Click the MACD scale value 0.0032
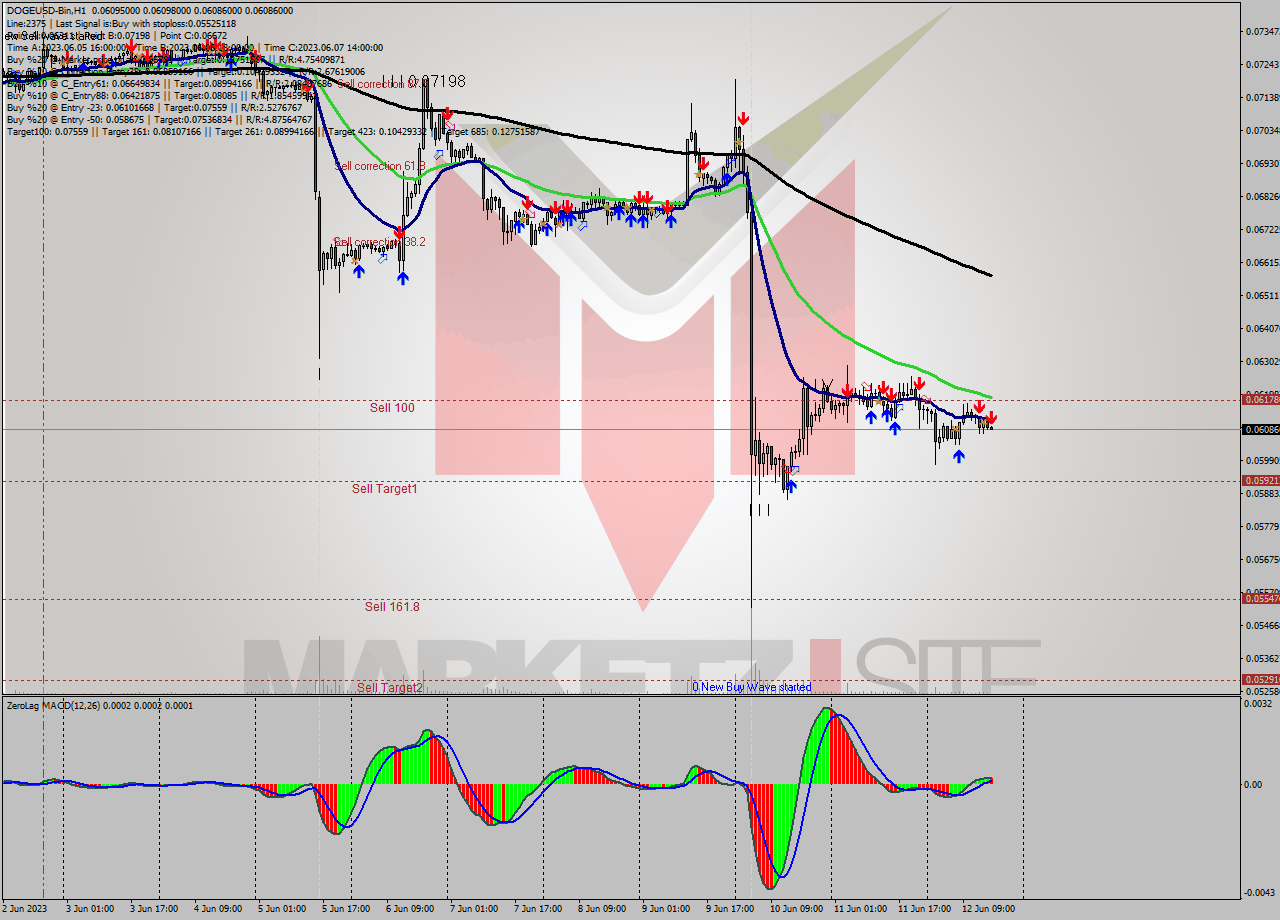The height and width of the screenshot is (920, 1280). tap(1257, 704)
